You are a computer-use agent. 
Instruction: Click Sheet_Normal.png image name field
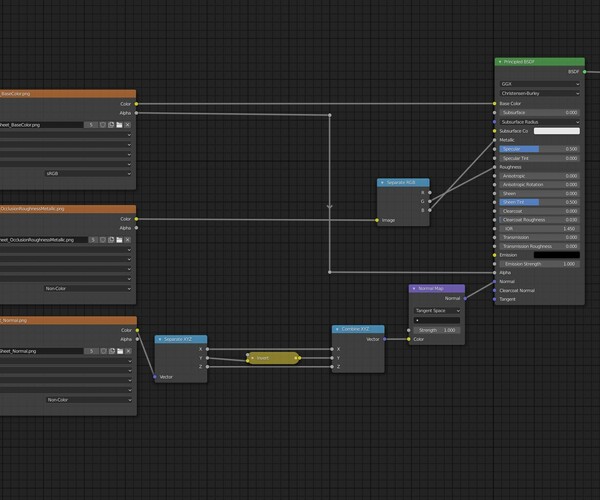click(x=41, y=351)
